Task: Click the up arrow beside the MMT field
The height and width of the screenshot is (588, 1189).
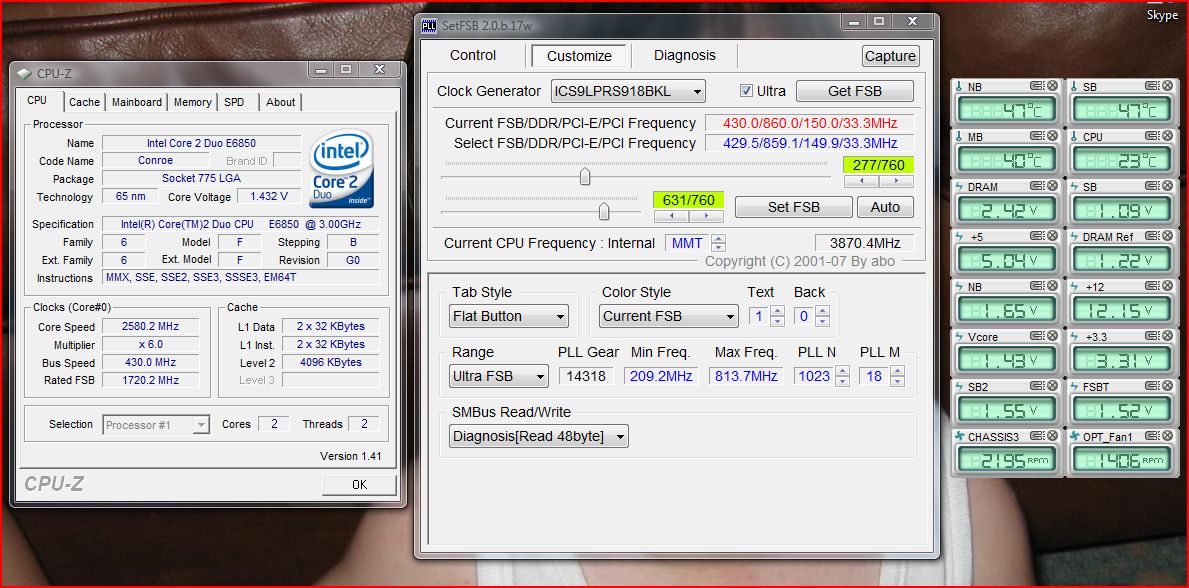Action: coord(719,238)
